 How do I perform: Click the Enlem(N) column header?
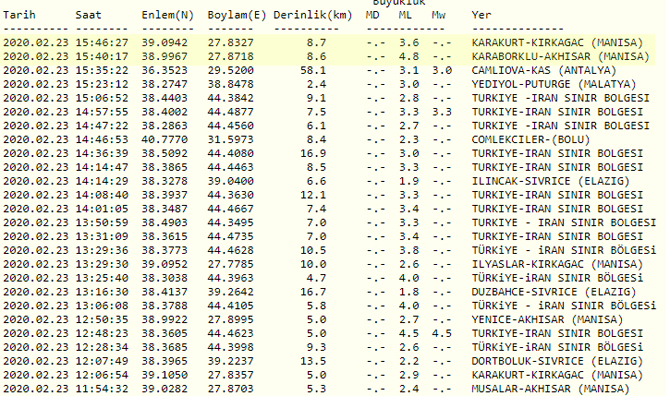pos(168,15)
